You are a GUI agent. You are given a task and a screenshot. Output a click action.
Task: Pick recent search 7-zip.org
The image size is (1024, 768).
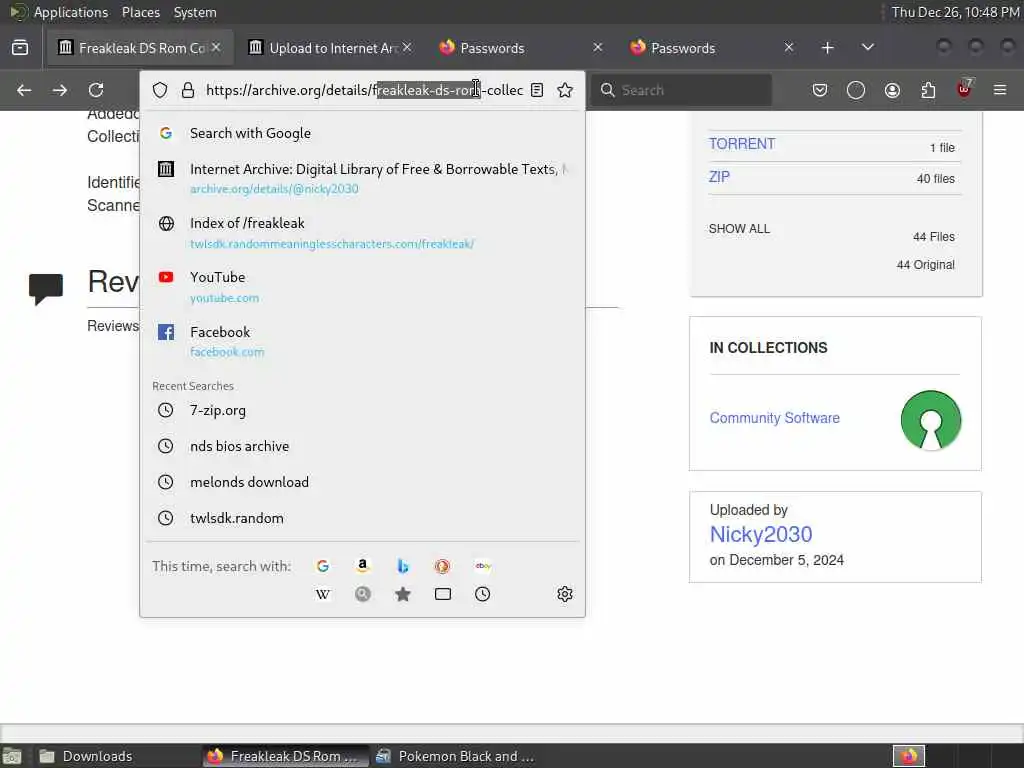click(x=362, y=410)
